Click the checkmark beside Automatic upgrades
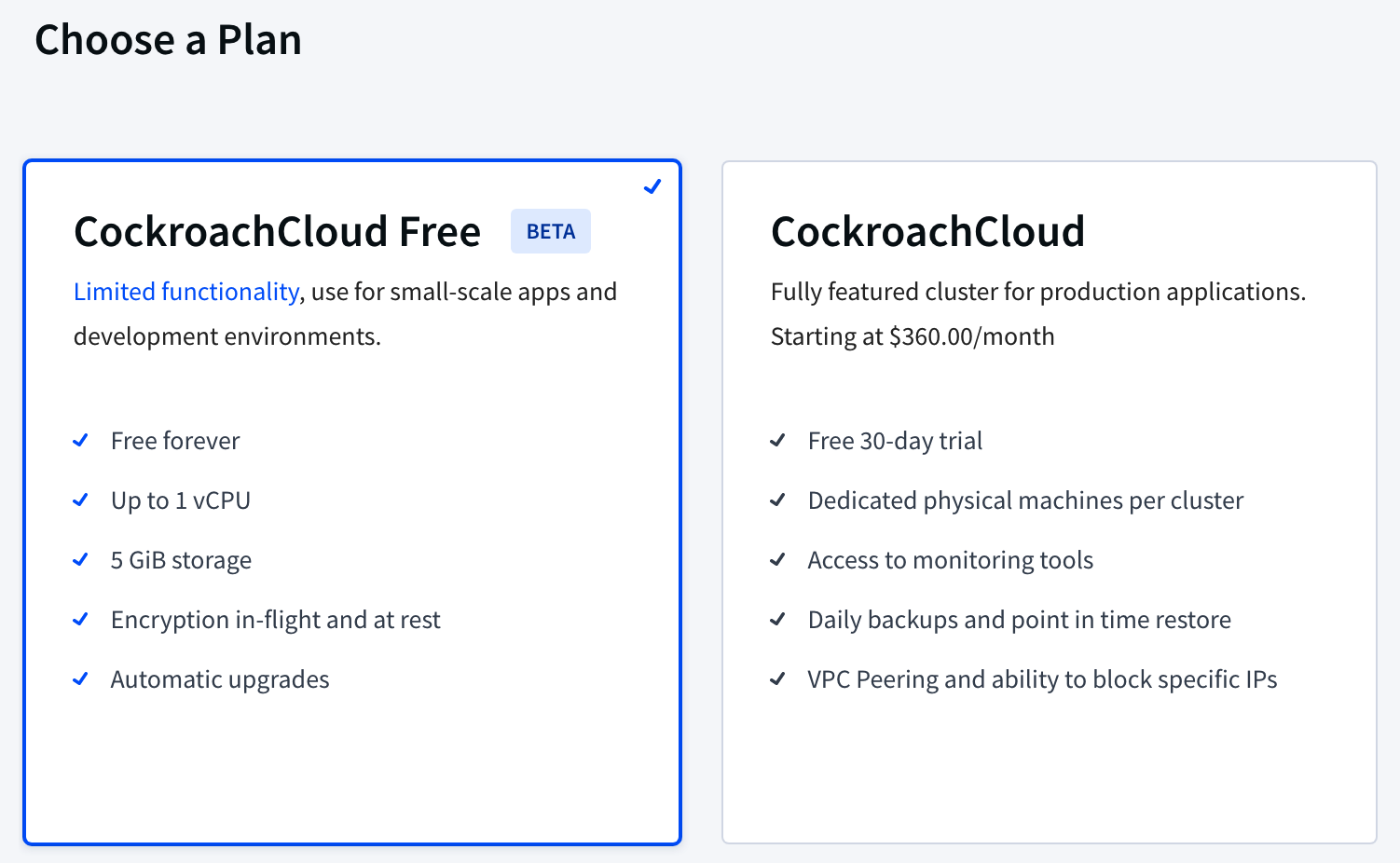Screen dimensions: 1400x863 point(81,678)
